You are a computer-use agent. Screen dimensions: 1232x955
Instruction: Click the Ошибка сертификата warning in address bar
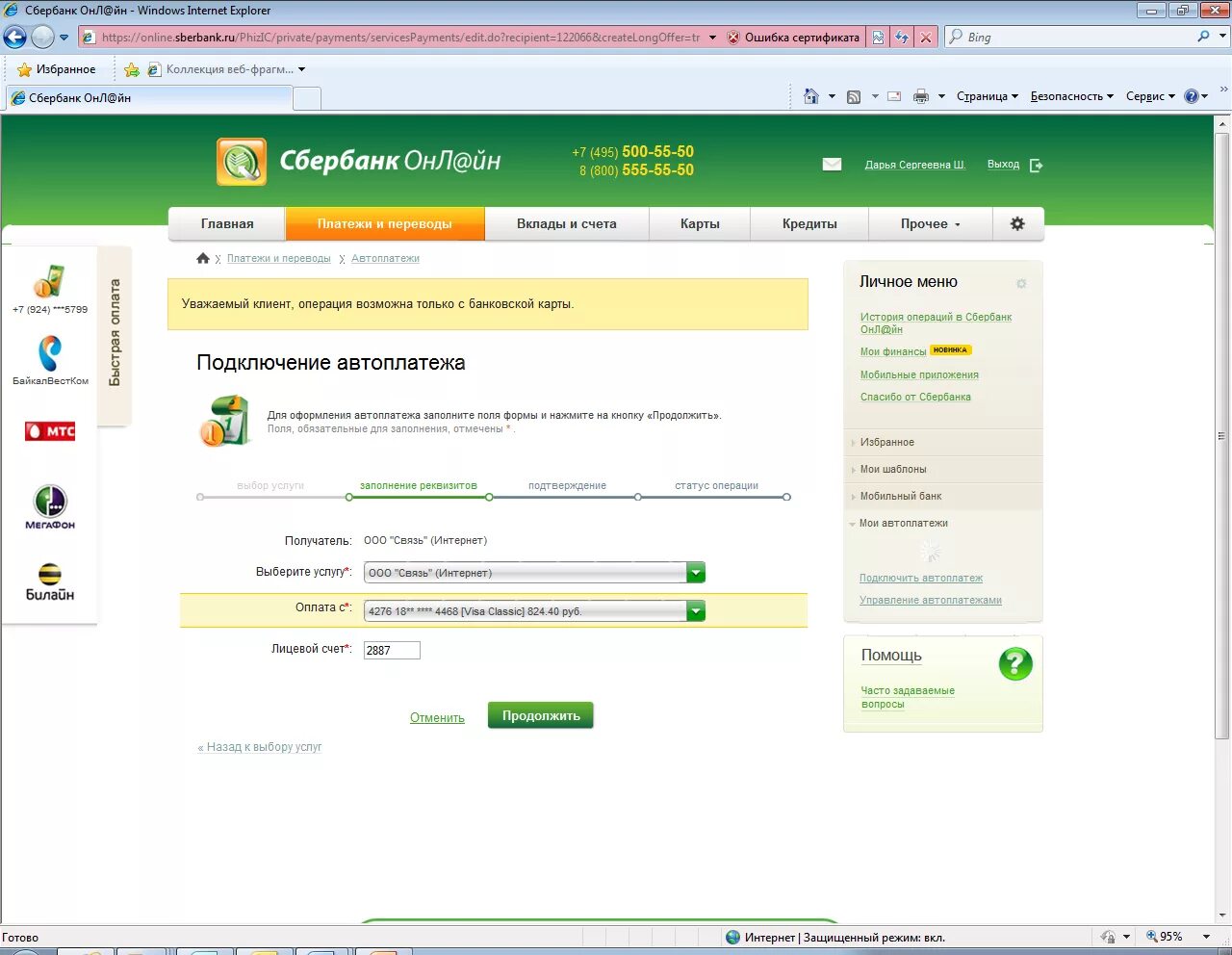pos(793,38)
